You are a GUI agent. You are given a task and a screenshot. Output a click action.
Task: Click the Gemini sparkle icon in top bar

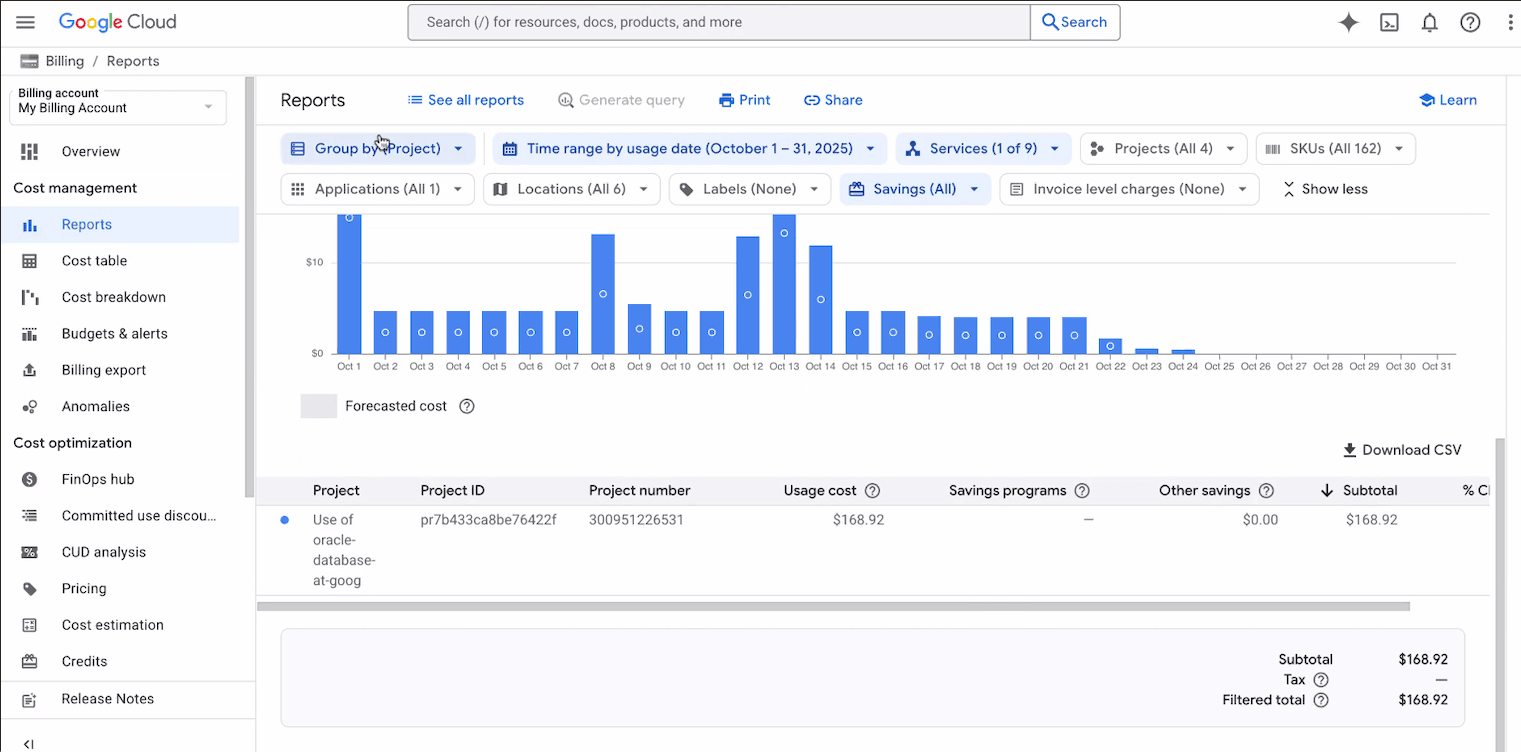tap(1348, 22)
